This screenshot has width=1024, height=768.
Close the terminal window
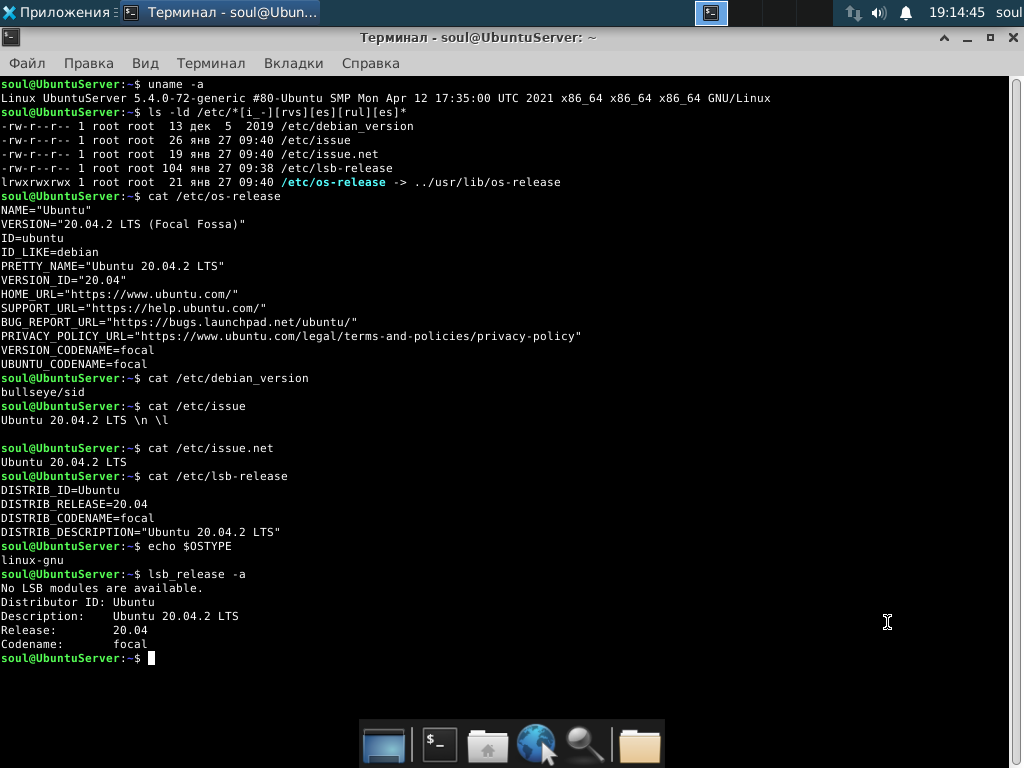(1013, 38)
